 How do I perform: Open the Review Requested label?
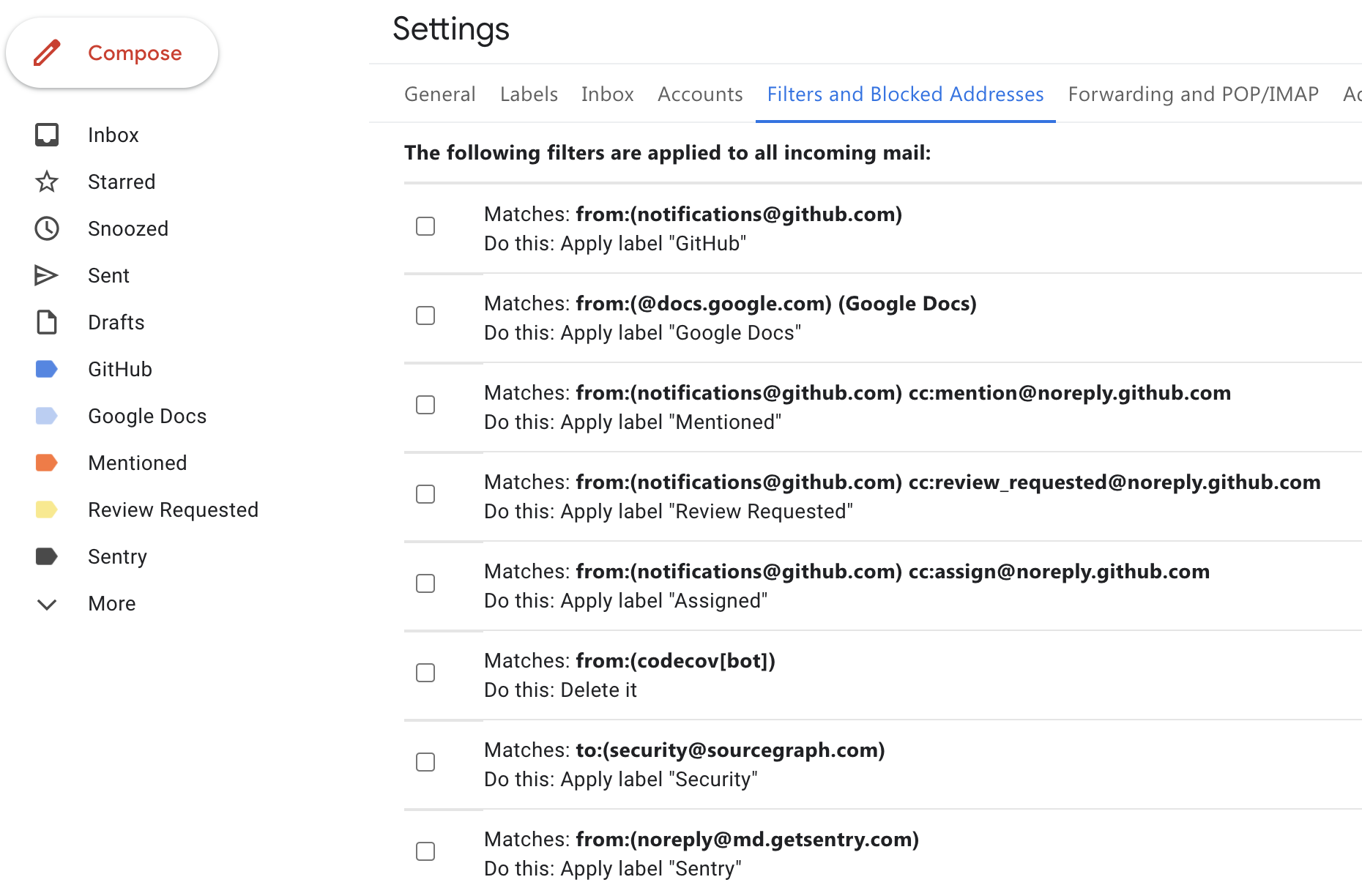[x=173, y=509]
